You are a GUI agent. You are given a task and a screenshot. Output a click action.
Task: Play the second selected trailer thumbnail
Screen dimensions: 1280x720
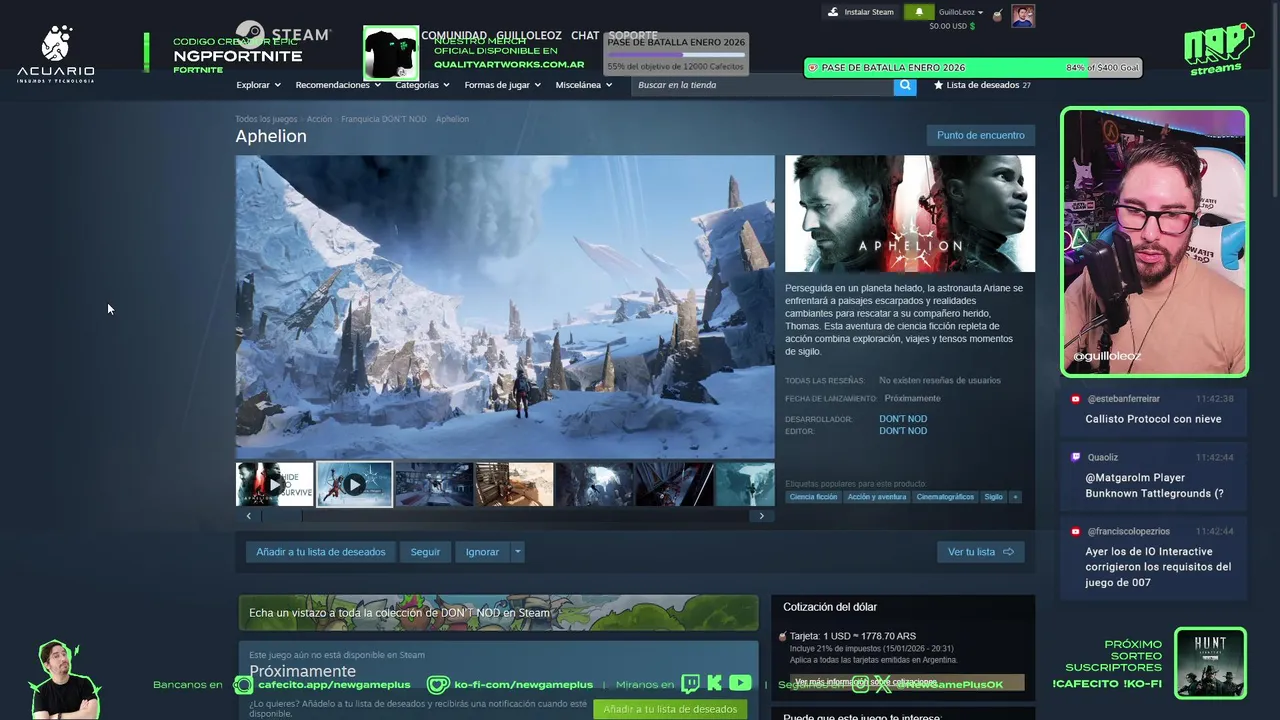tap(354, 484)
